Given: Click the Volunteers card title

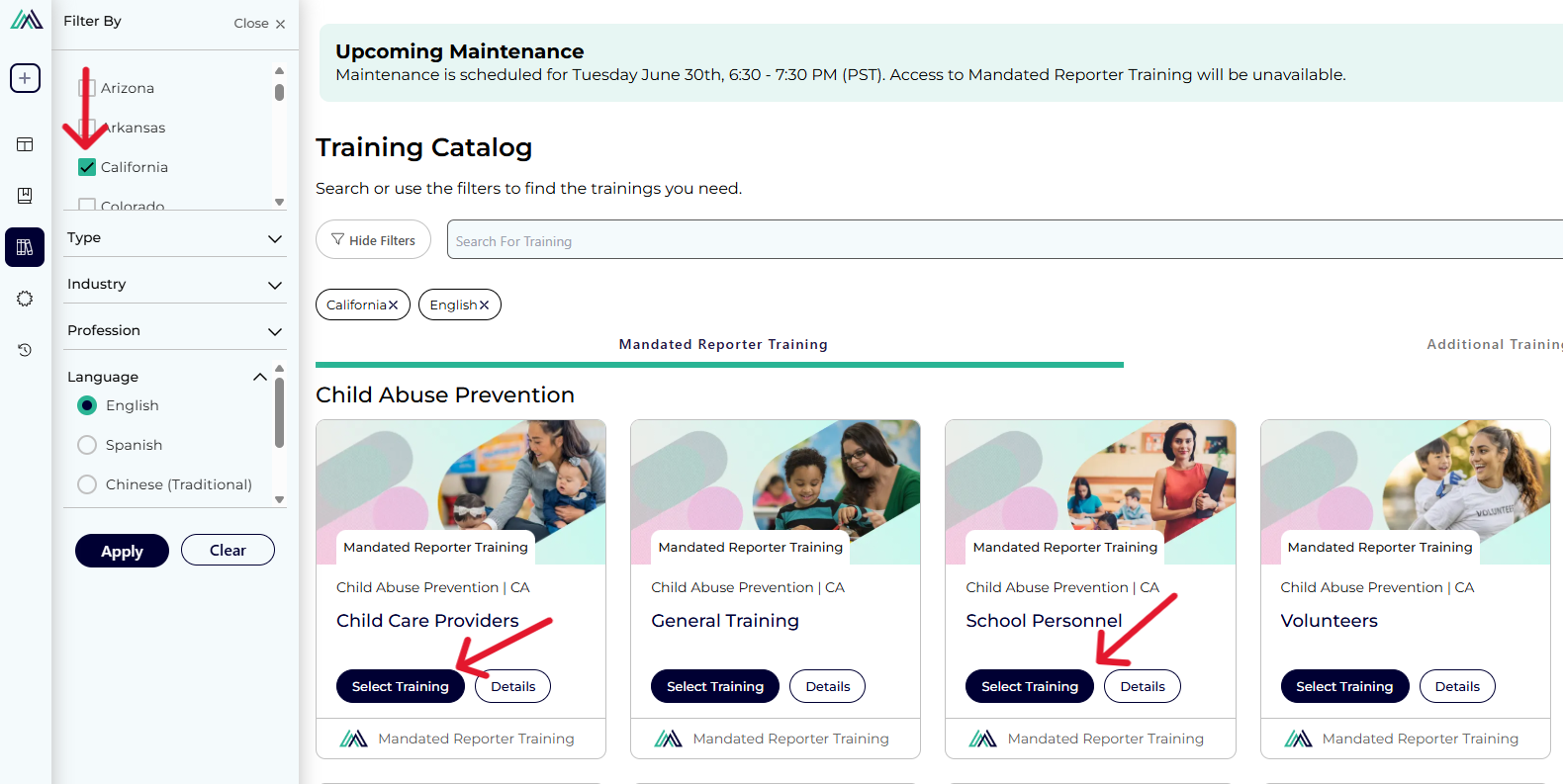Looking at the screenshot, I should [x=1330, y=621].
